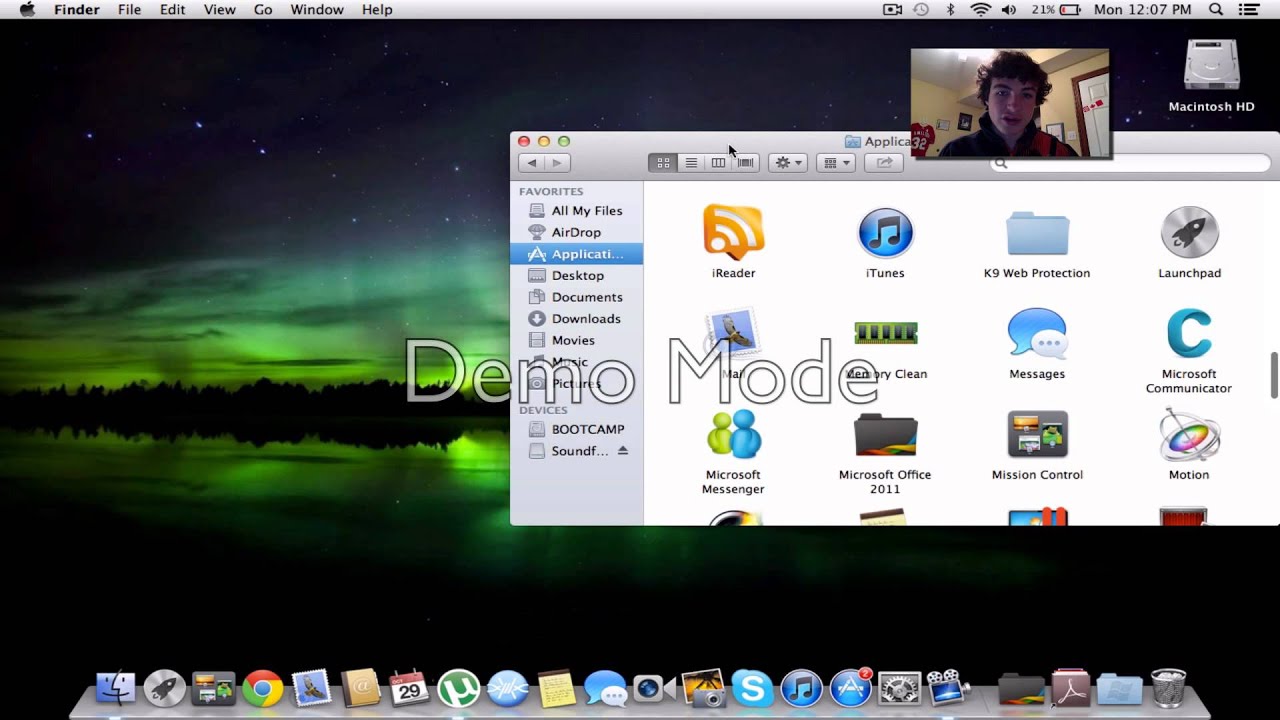Open the Motion application
This screenshot has width=1280, height=720.
click(x=1188, y=434)
